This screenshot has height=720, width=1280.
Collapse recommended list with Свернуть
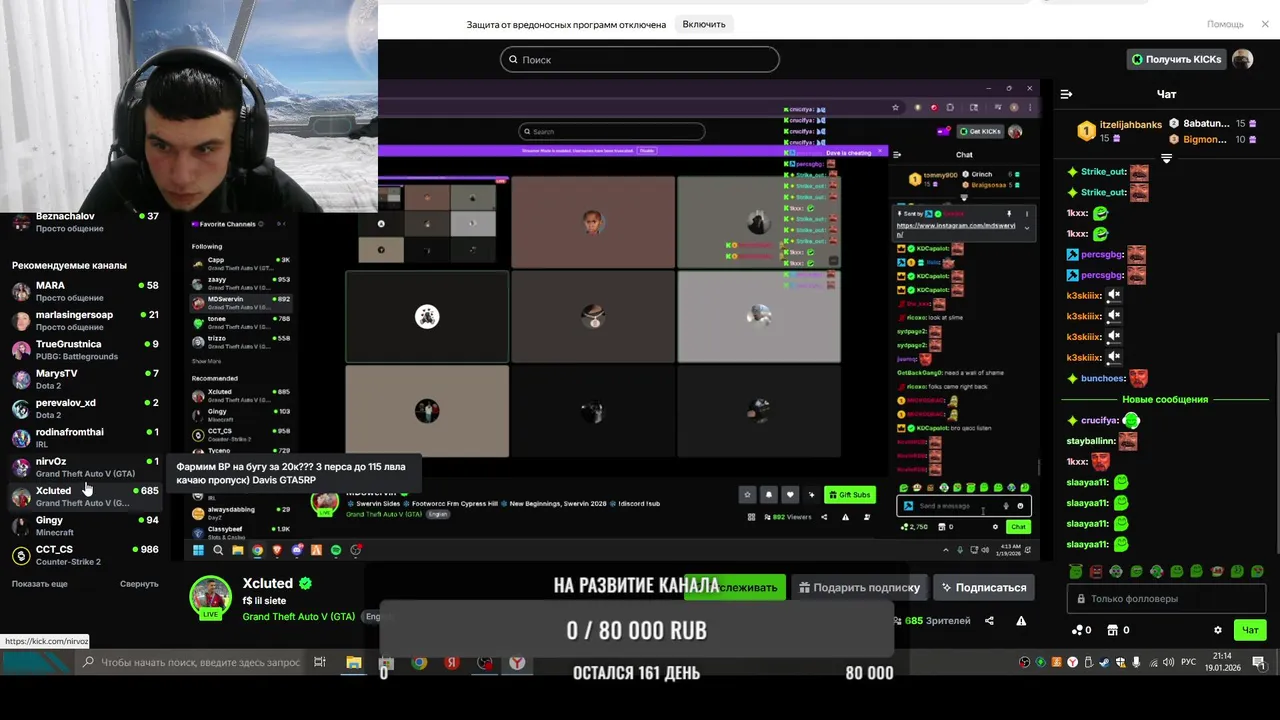click(139, 584)
